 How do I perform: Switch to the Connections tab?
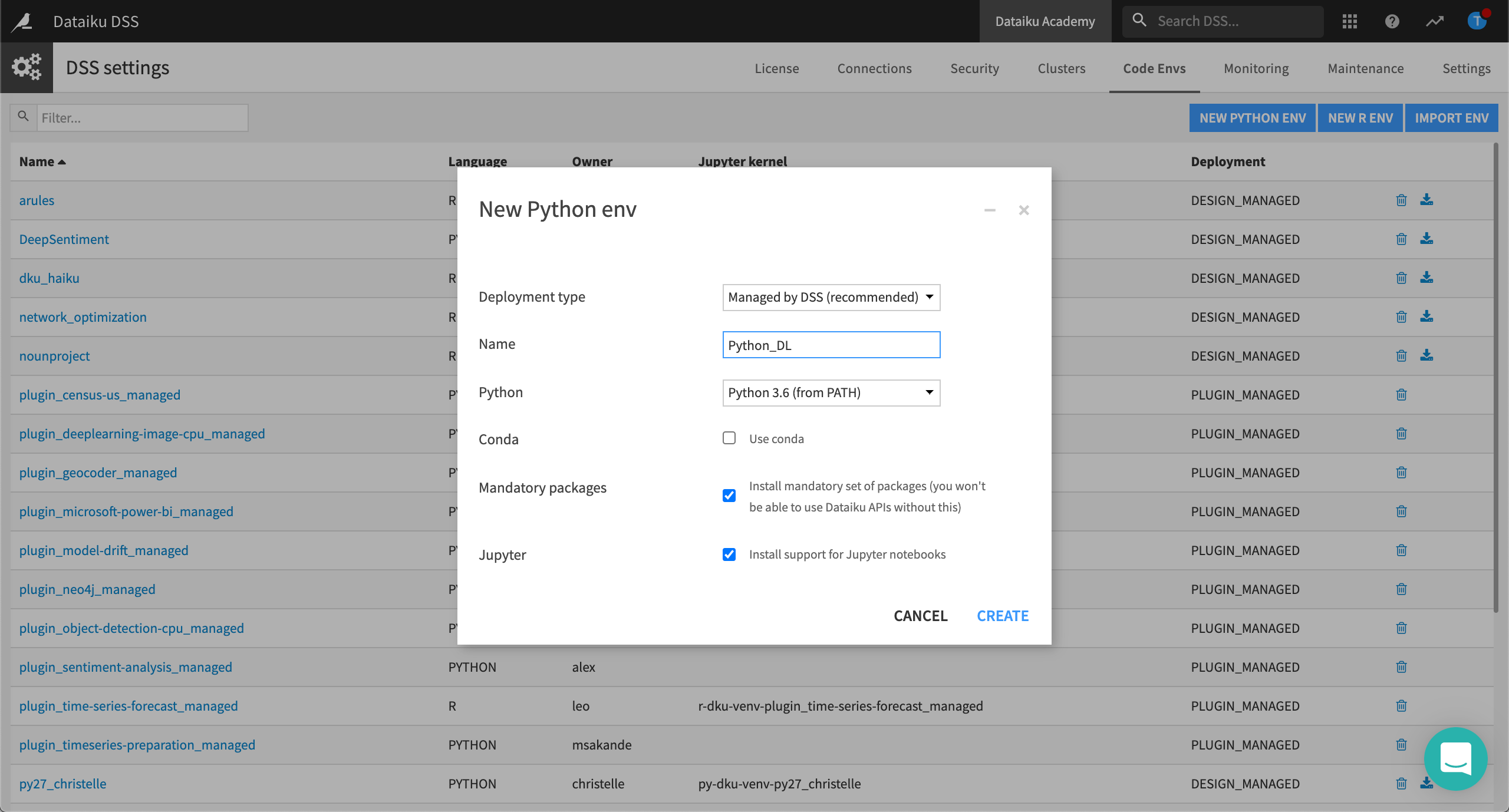click(x=875, y=68)
